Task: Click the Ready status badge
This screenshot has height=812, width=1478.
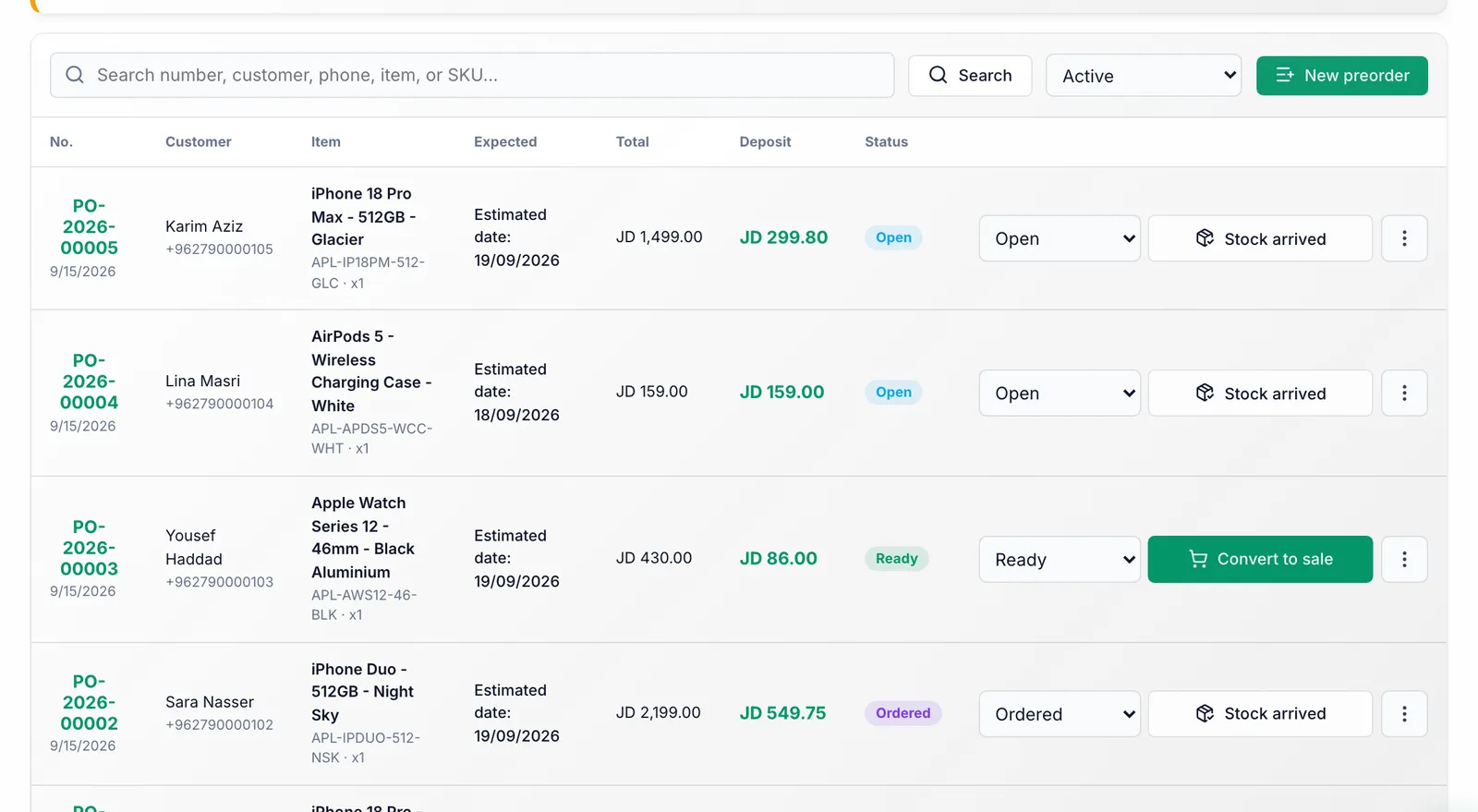Action: point(897,559)
